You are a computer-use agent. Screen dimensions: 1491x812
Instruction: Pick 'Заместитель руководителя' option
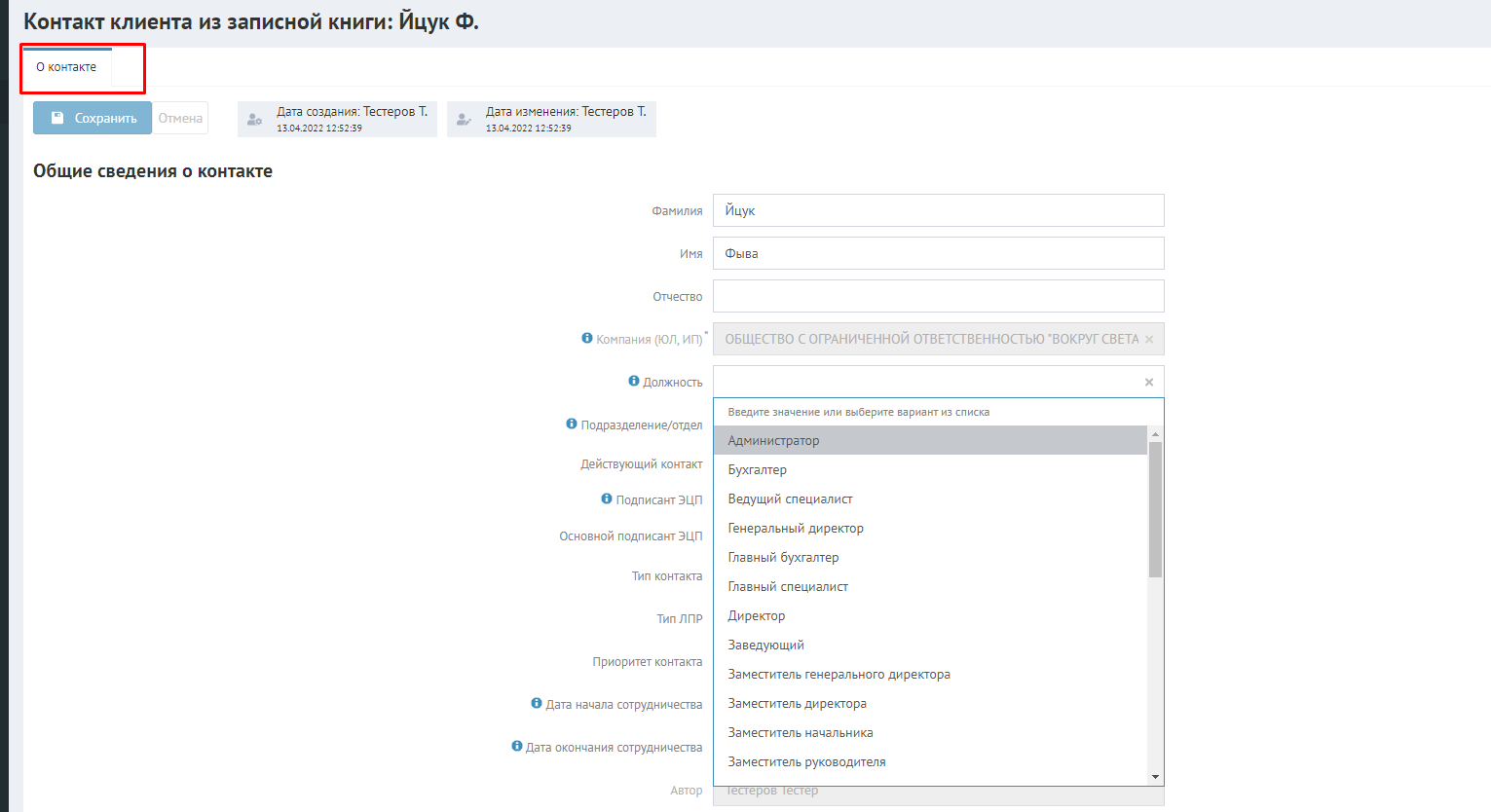tap(931, 761)
